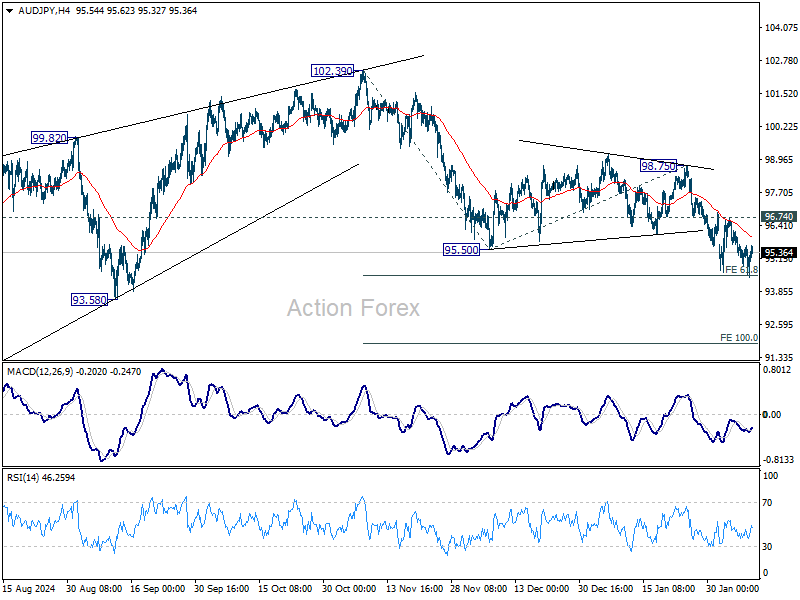Select the RSI(14) 46.2594 indicator label

pyautogui.click(x=41, y=478)
